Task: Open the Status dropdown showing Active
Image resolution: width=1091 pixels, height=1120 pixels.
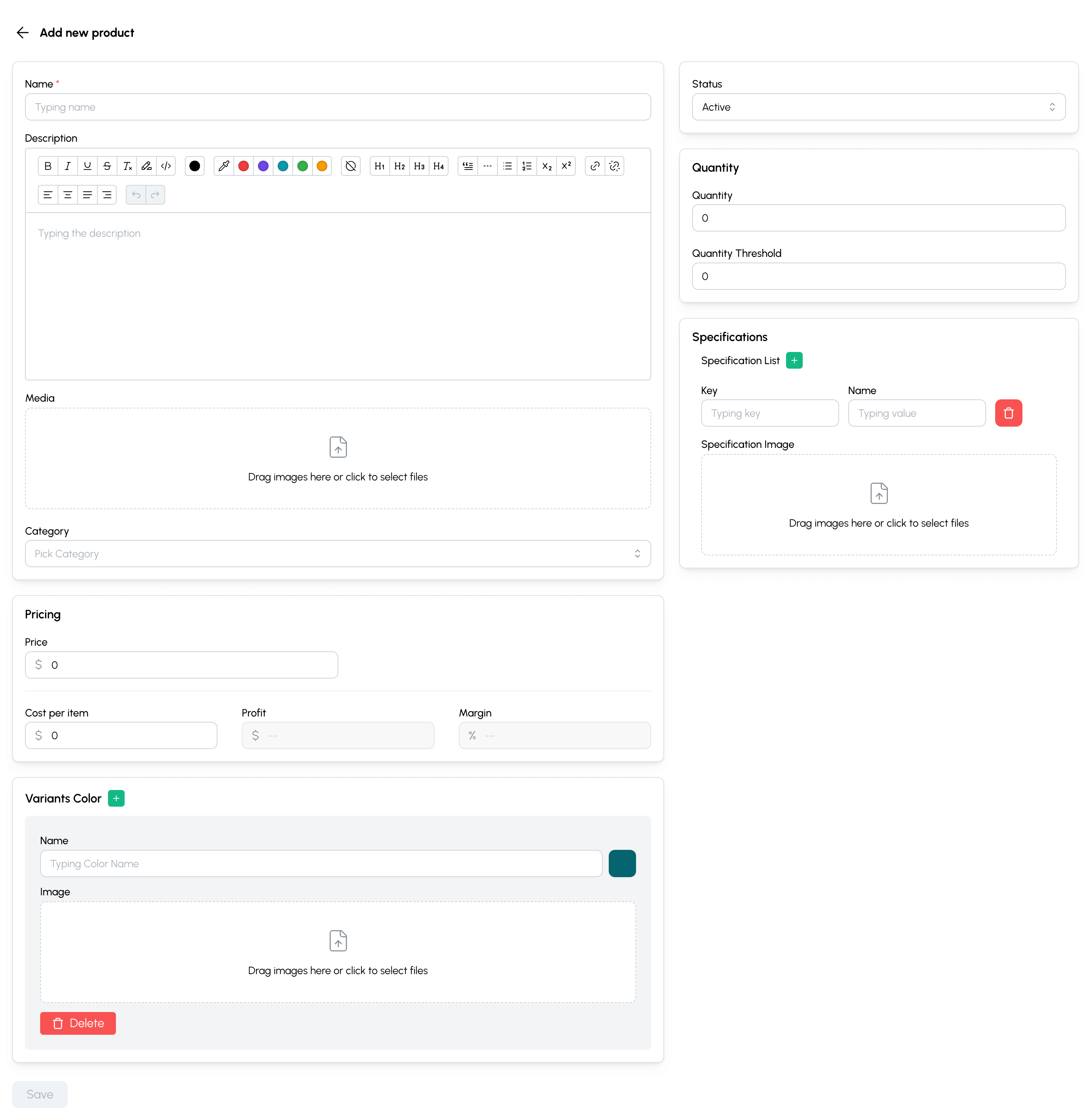Action: pos(878,106)
